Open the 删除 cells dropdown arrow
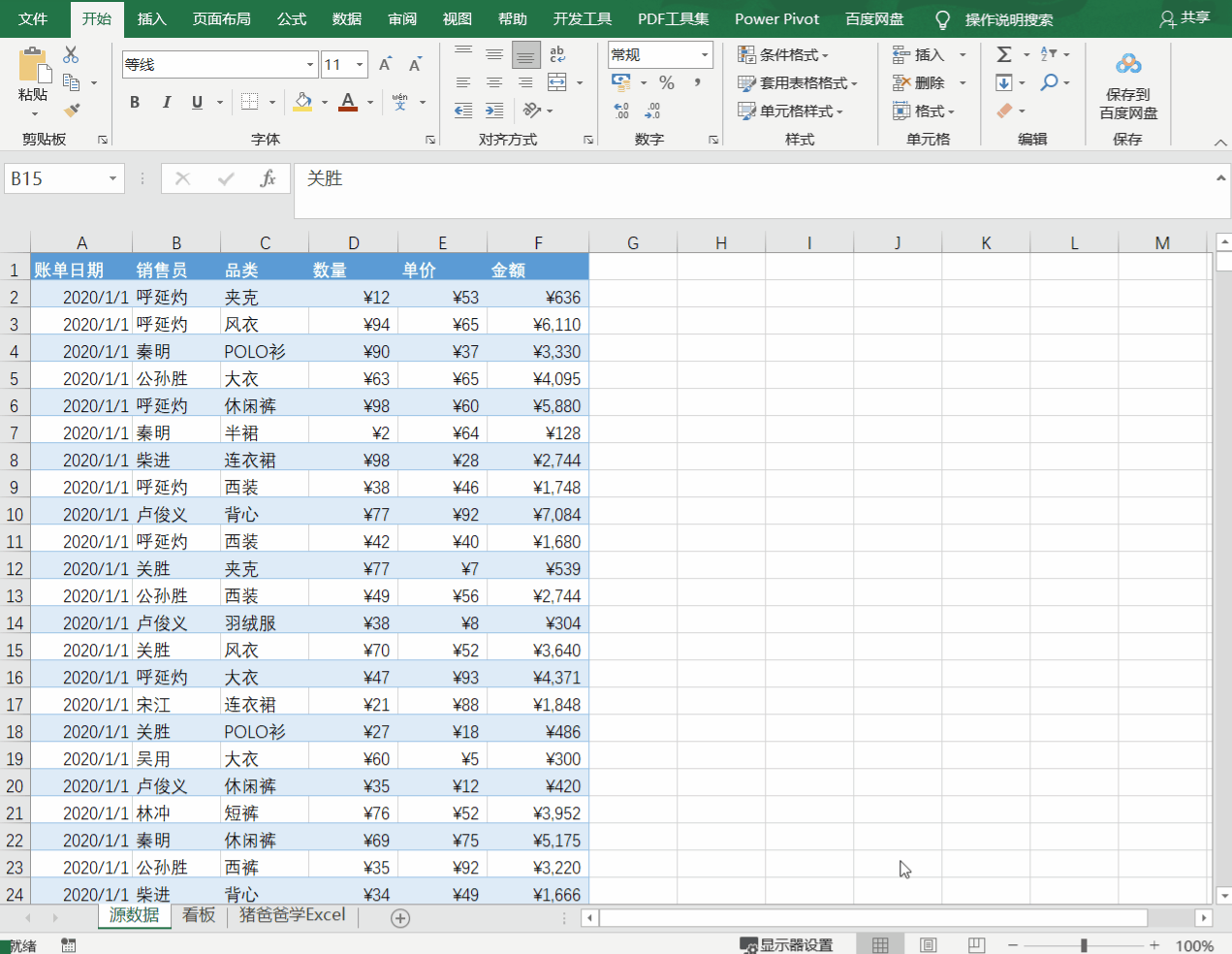The height and width of the screenshot is (954, 1232). (x=963, y=82)
